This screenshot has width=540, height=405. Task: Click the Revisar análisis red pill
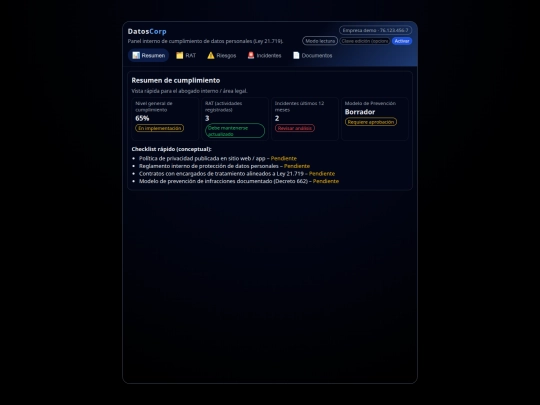coord(295,128)
